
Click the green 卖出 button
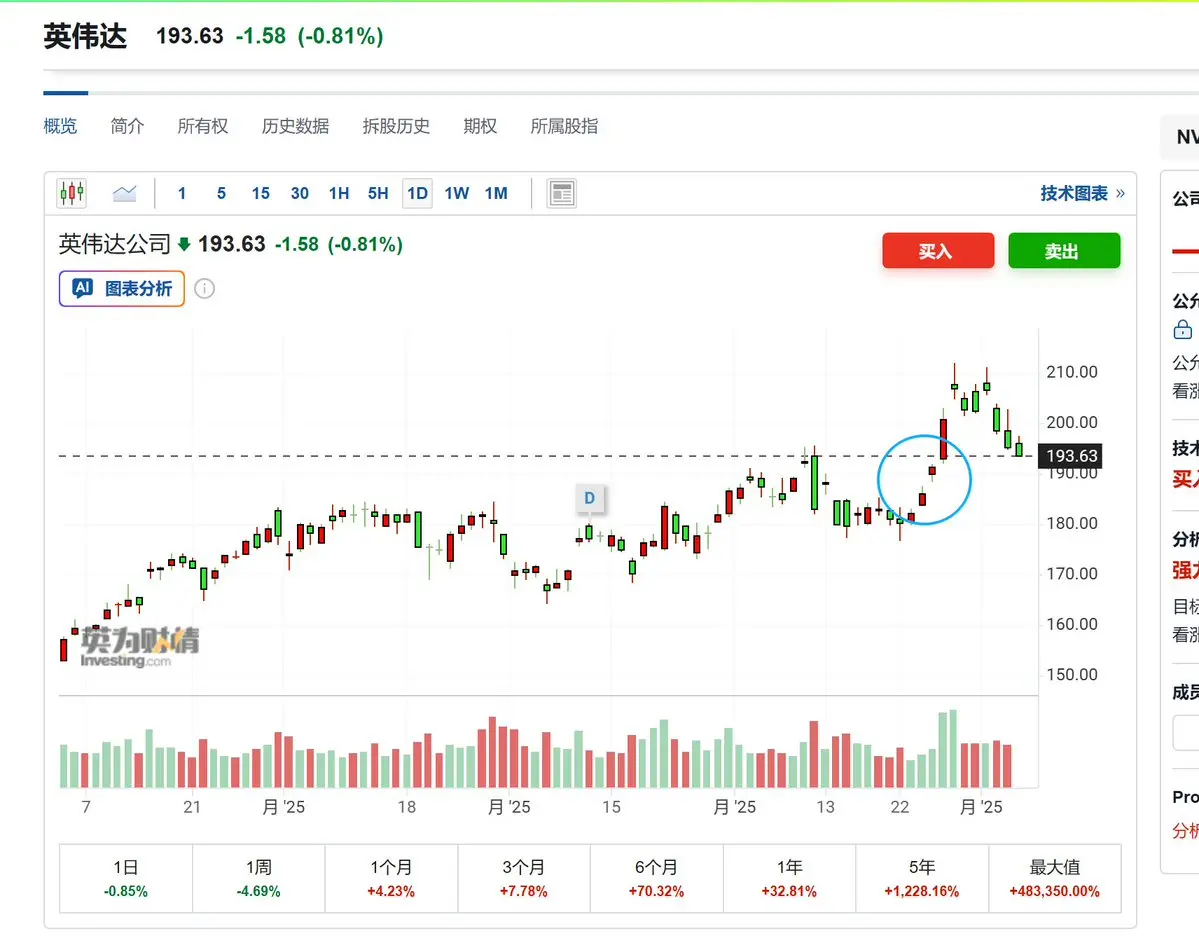click(1064, 251)
